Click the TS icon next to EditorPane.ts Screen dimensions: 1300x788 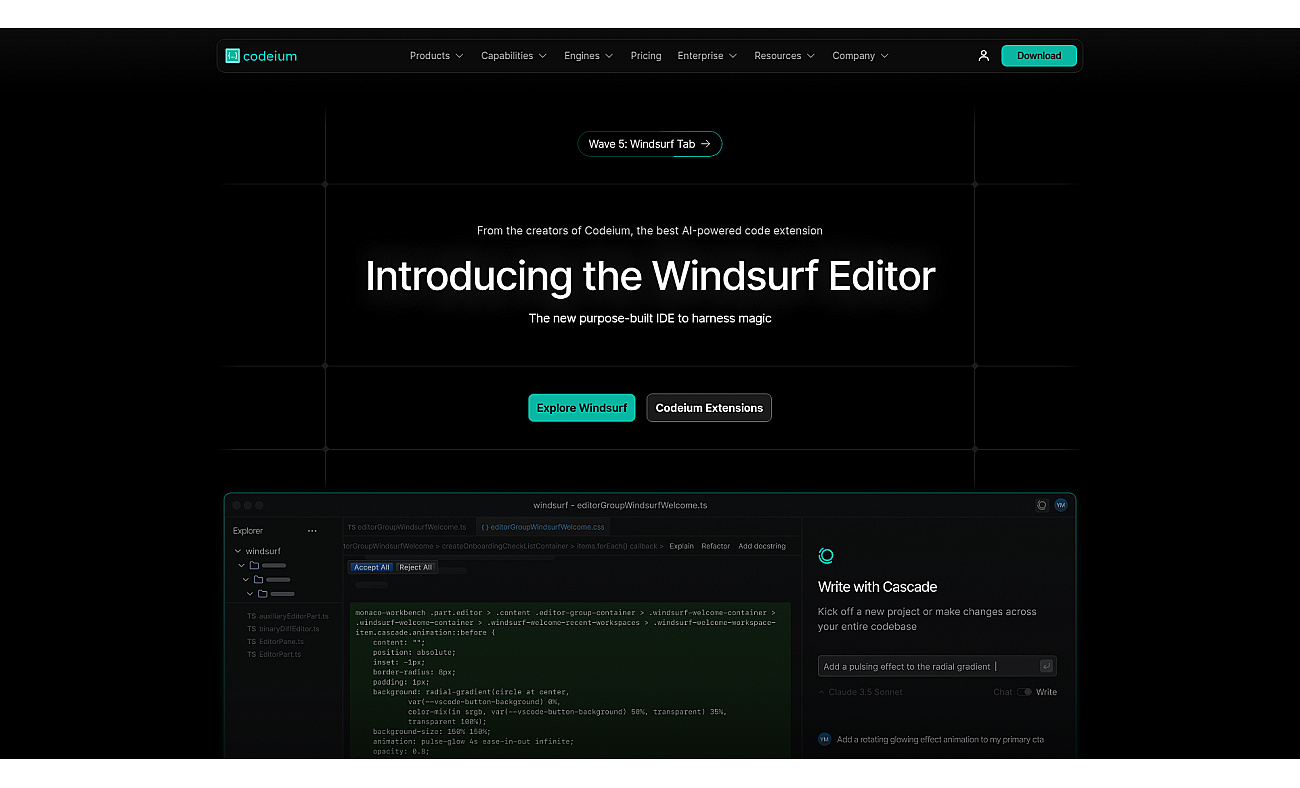tap(252, 641)
